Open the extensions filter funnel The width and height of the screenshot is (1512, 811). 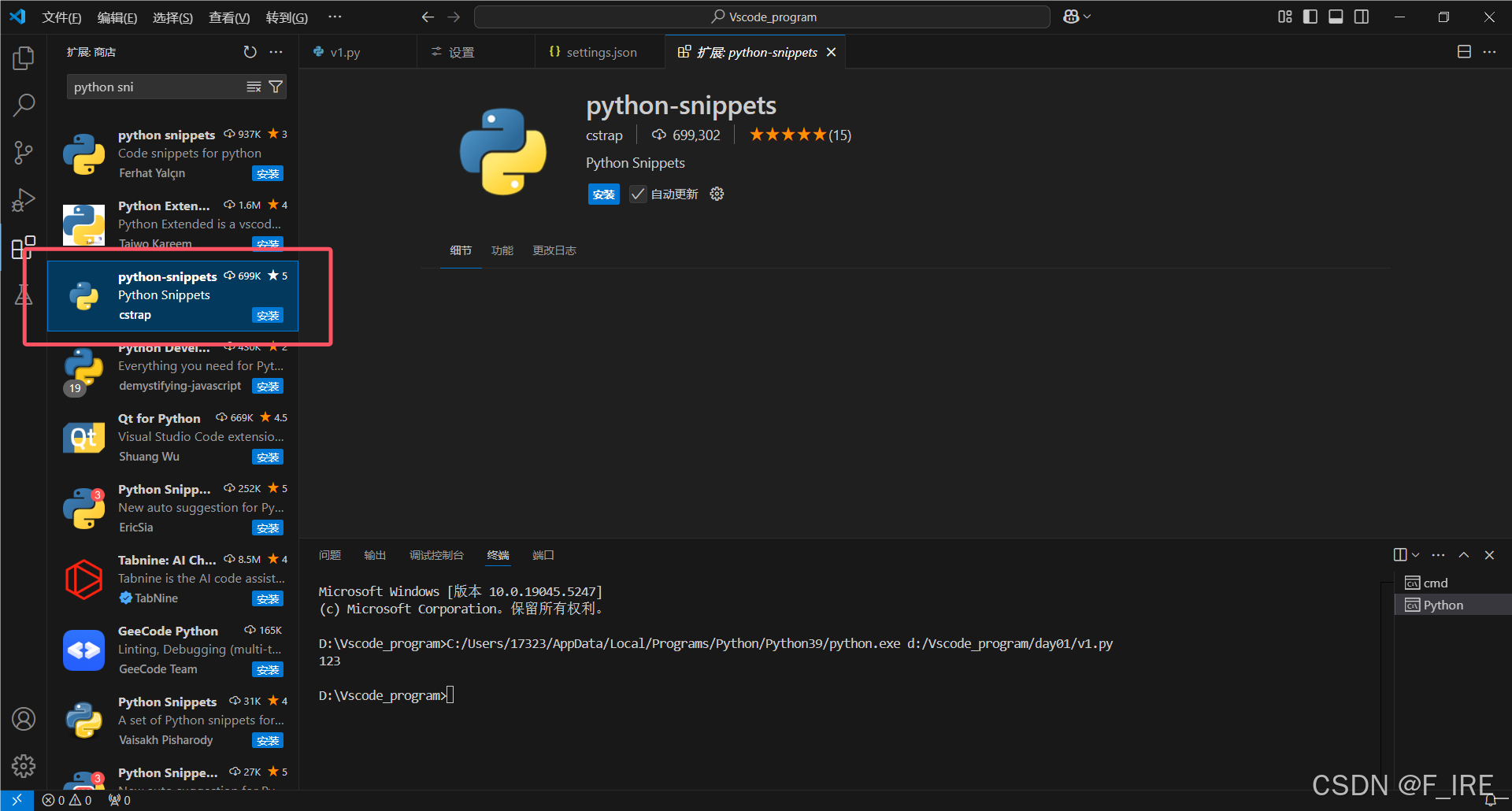276,87
